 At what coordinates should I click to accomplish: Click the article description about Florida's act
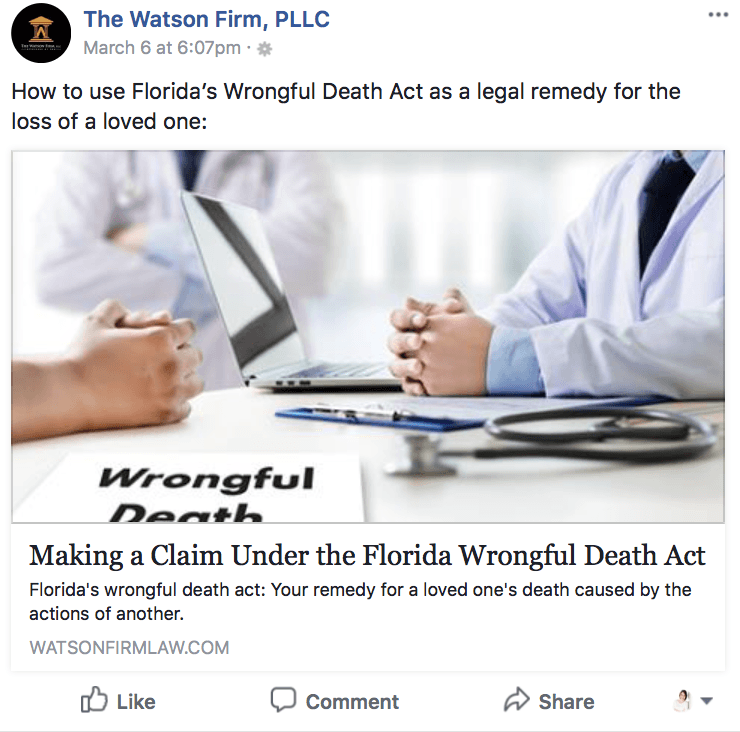[x=360, y=602]
